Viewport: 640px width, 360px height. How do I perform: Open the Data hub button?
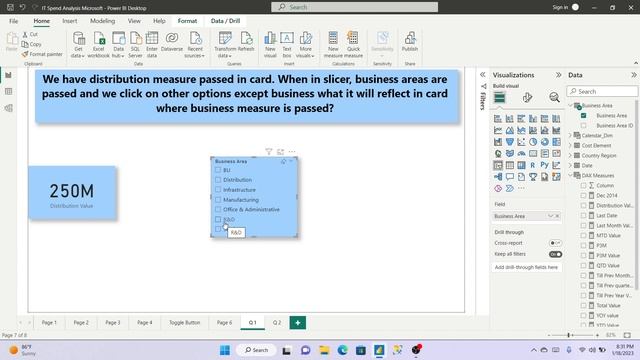[118, 45]
